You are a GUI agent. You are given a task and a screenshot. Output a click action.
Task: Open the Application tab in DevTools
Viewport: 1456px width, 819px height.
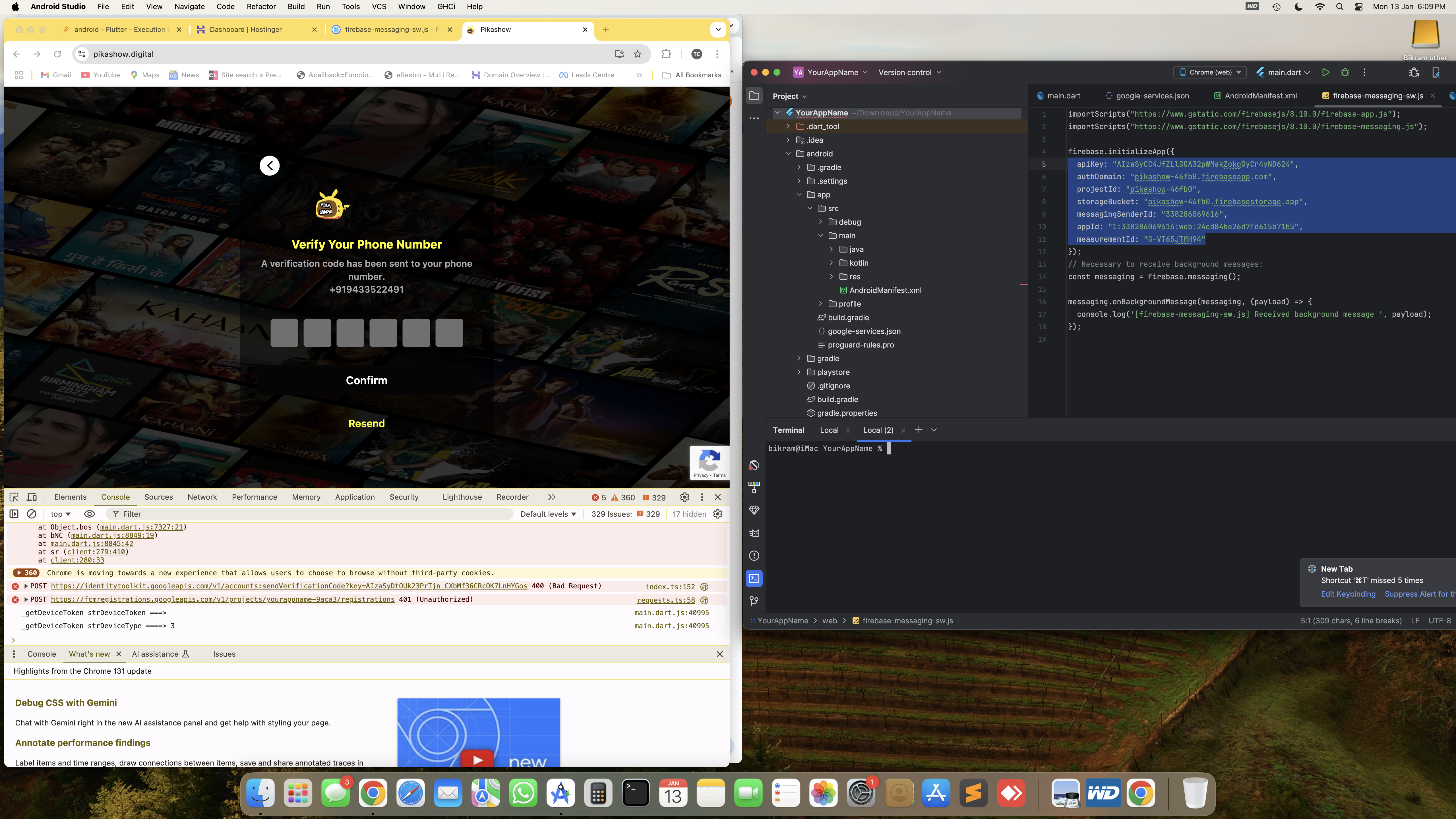pos(354,497)
